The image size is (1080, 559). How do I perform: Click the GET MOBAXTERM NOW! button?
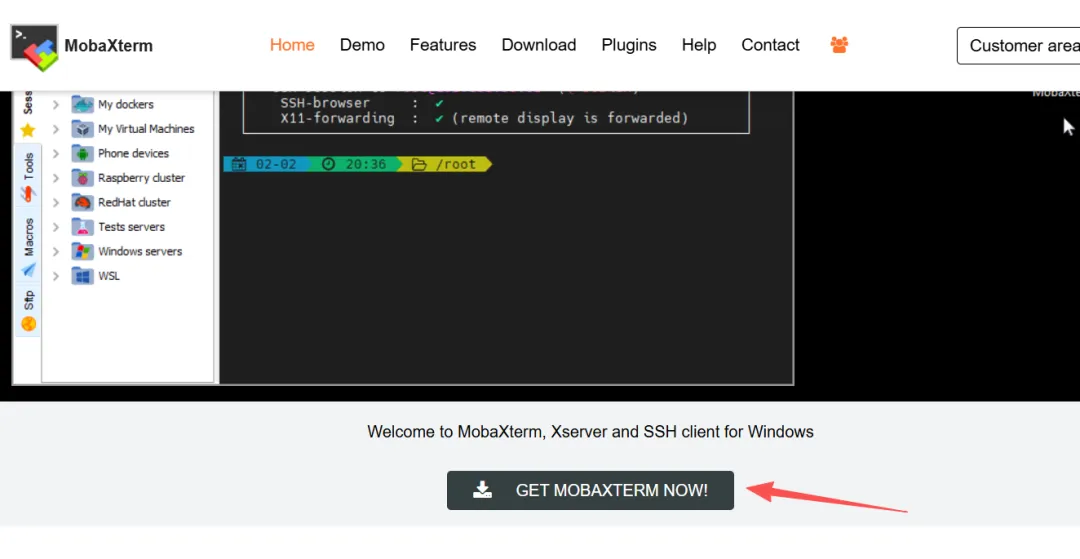tap(590, 490)
